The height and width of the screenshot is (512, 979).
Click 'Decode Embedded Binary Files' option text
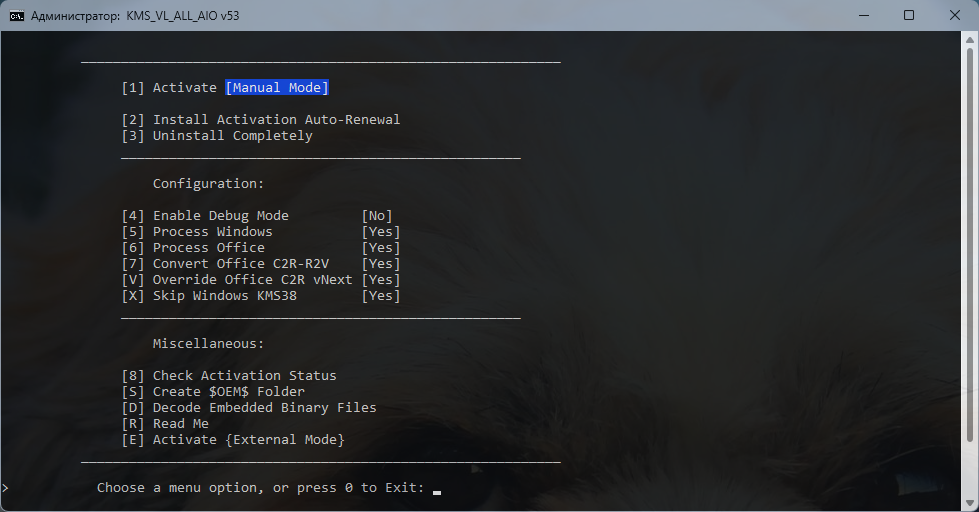tap(264, 408)
